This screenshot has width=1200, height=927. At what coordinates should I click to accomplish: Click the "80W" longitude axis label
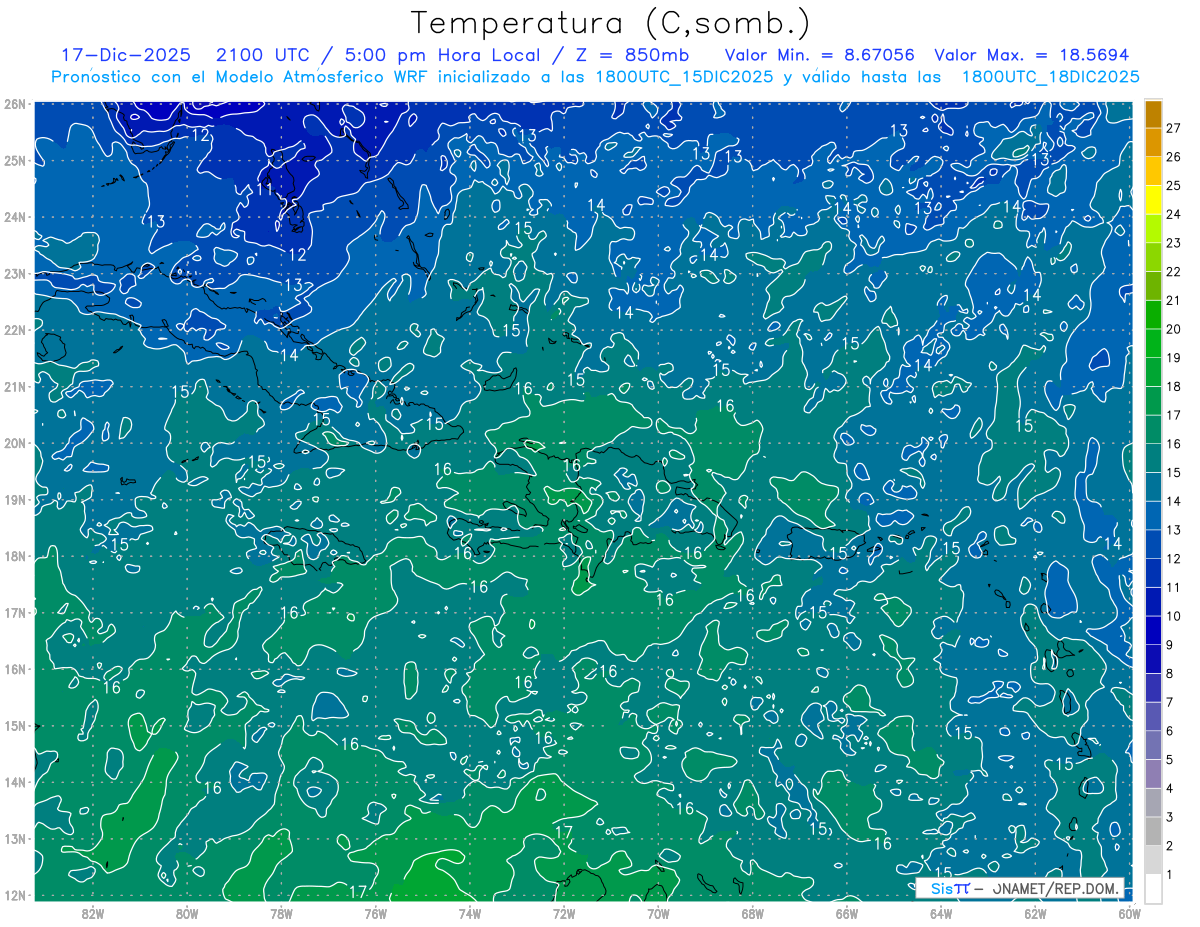click(187, 913)
